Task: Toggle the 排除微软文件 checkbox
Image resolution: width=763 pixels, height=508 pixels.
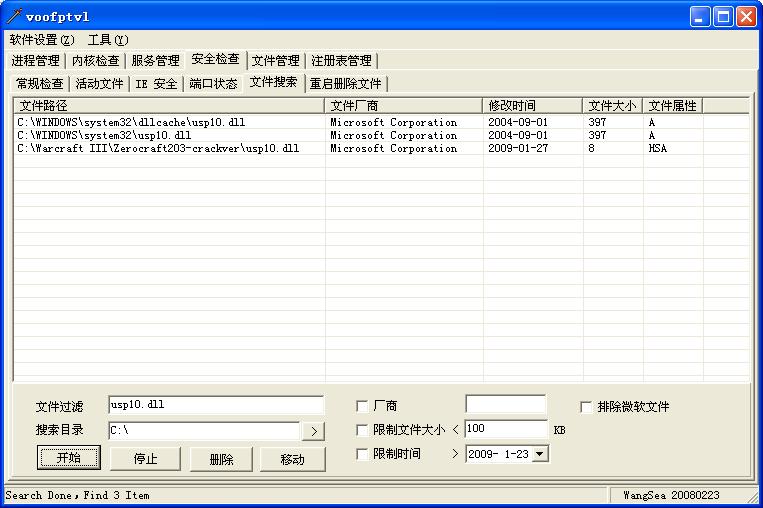Action: pyautogui.click(x=586, y=406)
